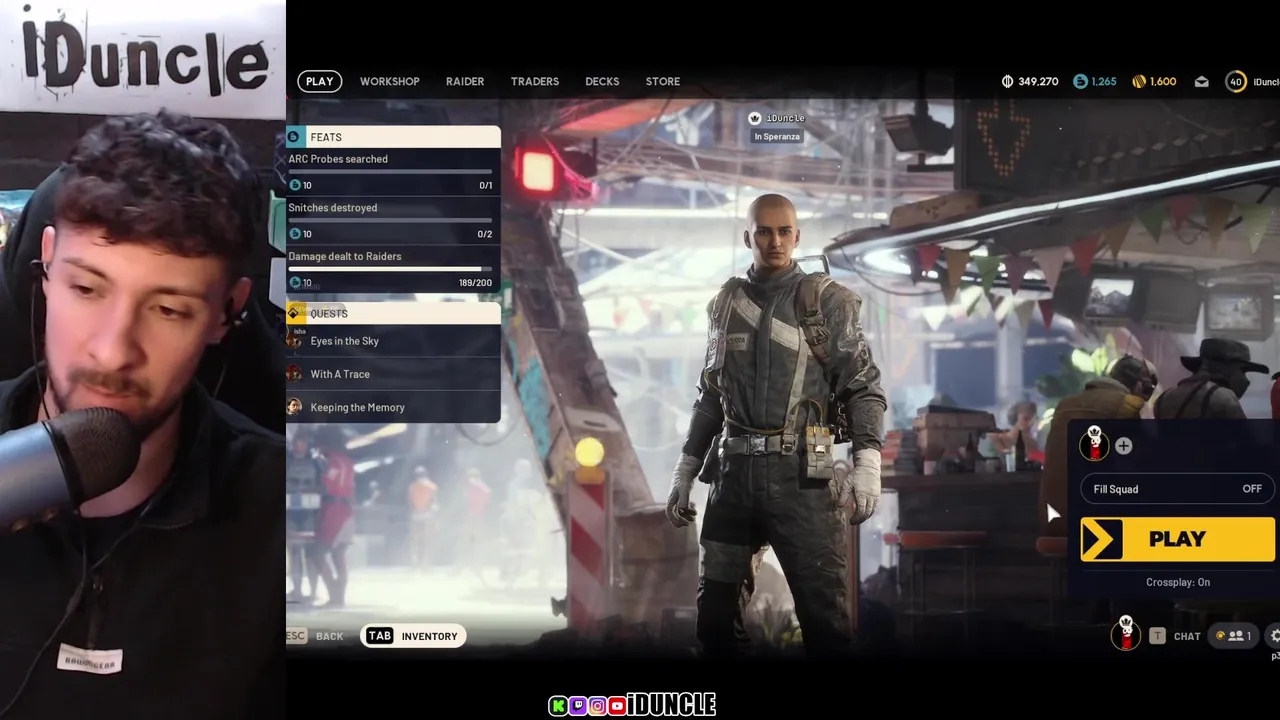Click the level 40 progress ring

(x=1236, y=82)
